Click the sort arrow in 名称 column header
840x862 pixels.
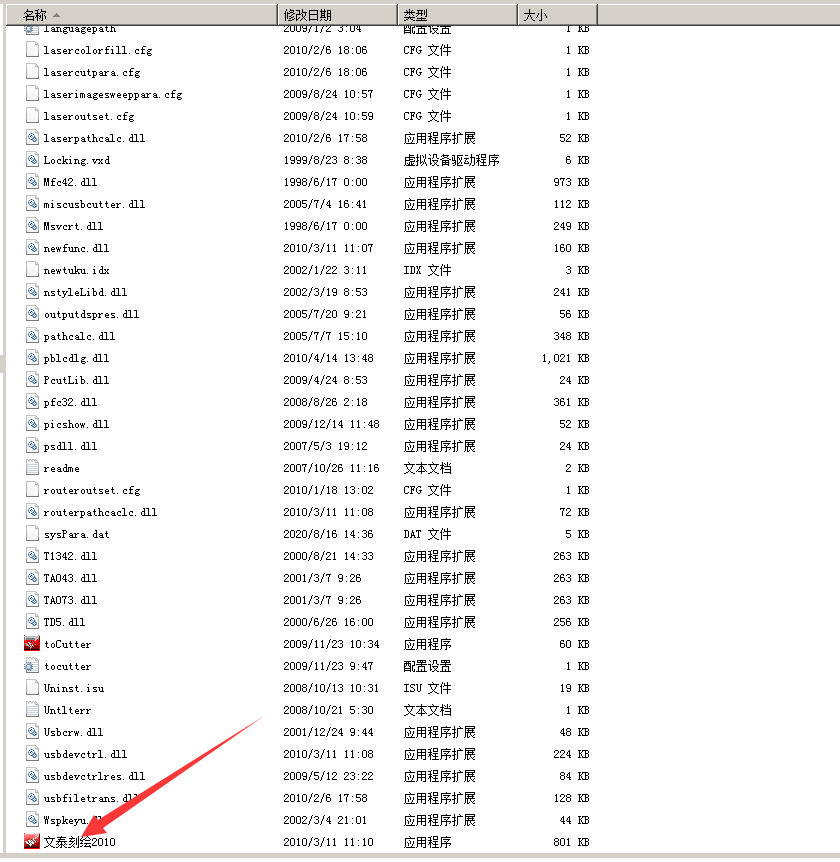(x=55, y=15)
